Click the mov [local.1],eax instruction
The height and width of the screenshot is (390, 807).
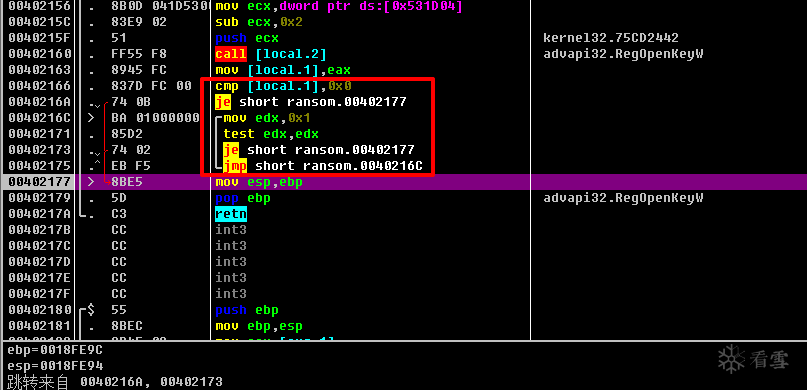283,70
